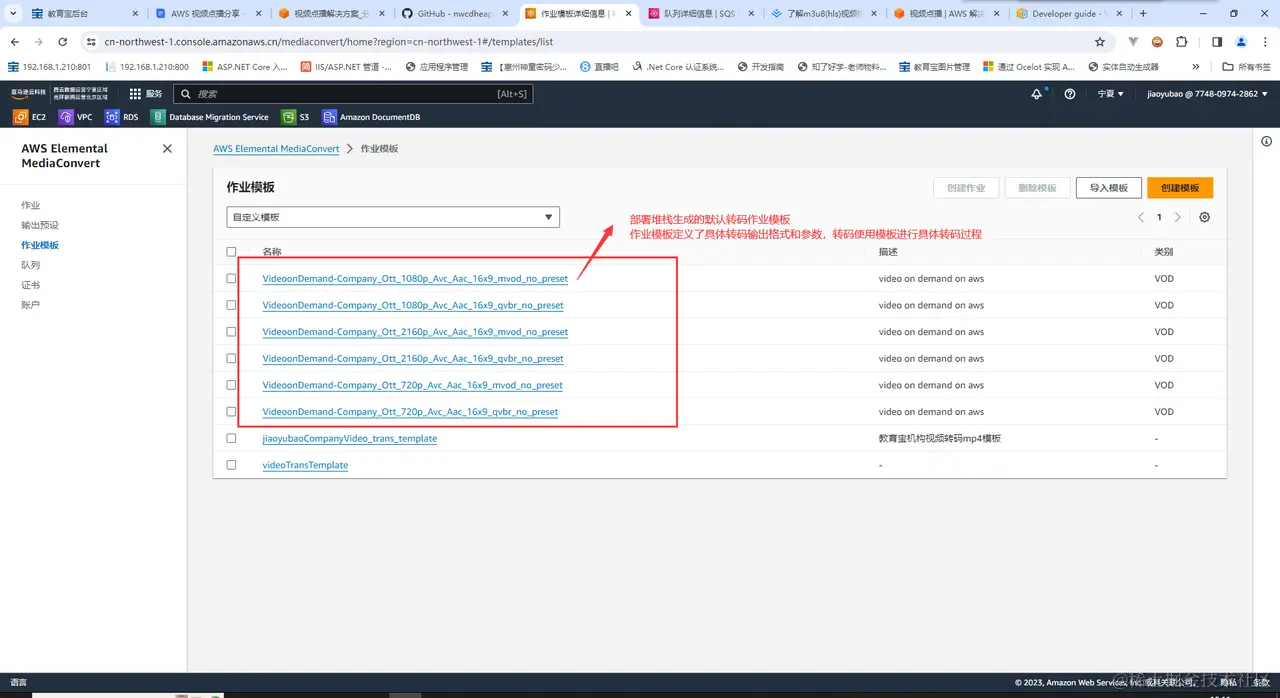Open a new browser tab
Screen dimensions: 1280x698
click(1143, 14)
